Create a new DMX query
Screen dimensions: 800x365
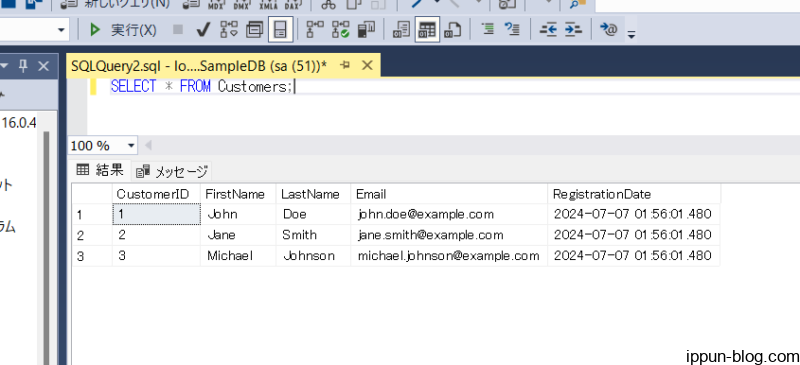tap(241, 5)
